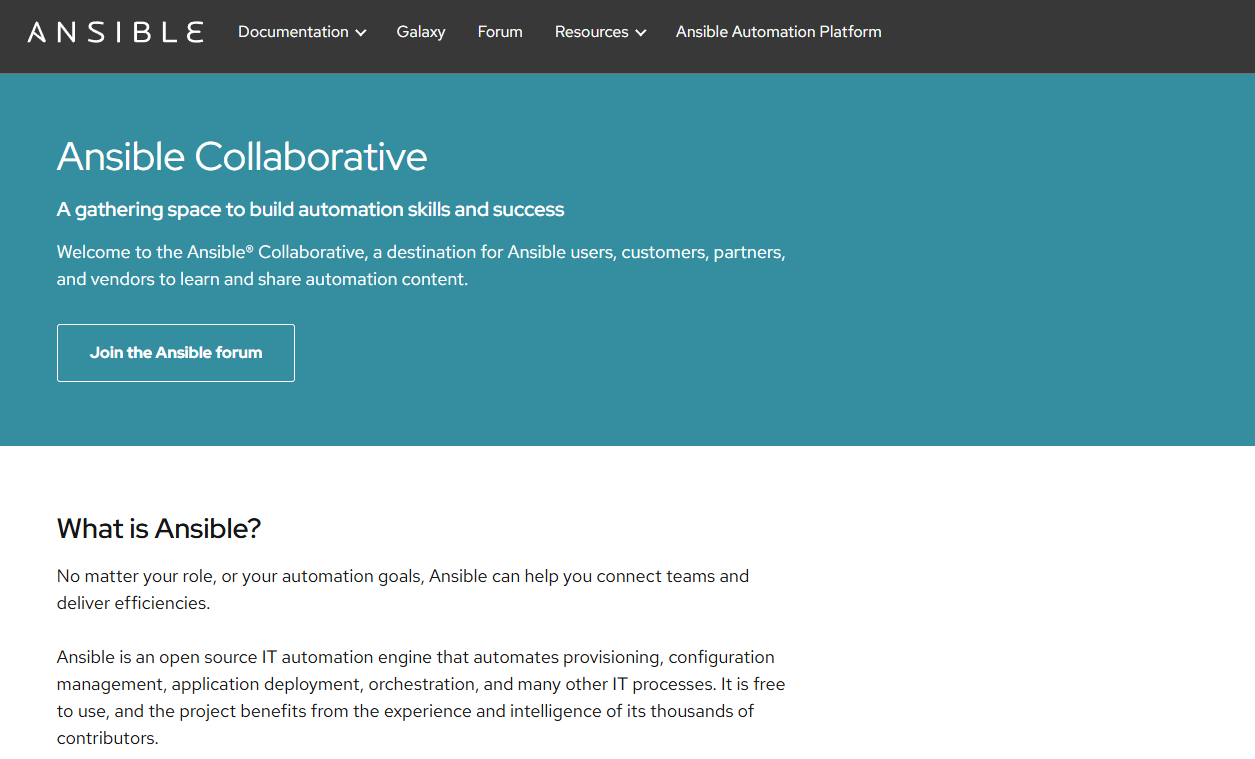This screenshot has height=759, width=1255.
Task: Click the Documentation dropdown arrow icon
Action: tap(359, 32)
